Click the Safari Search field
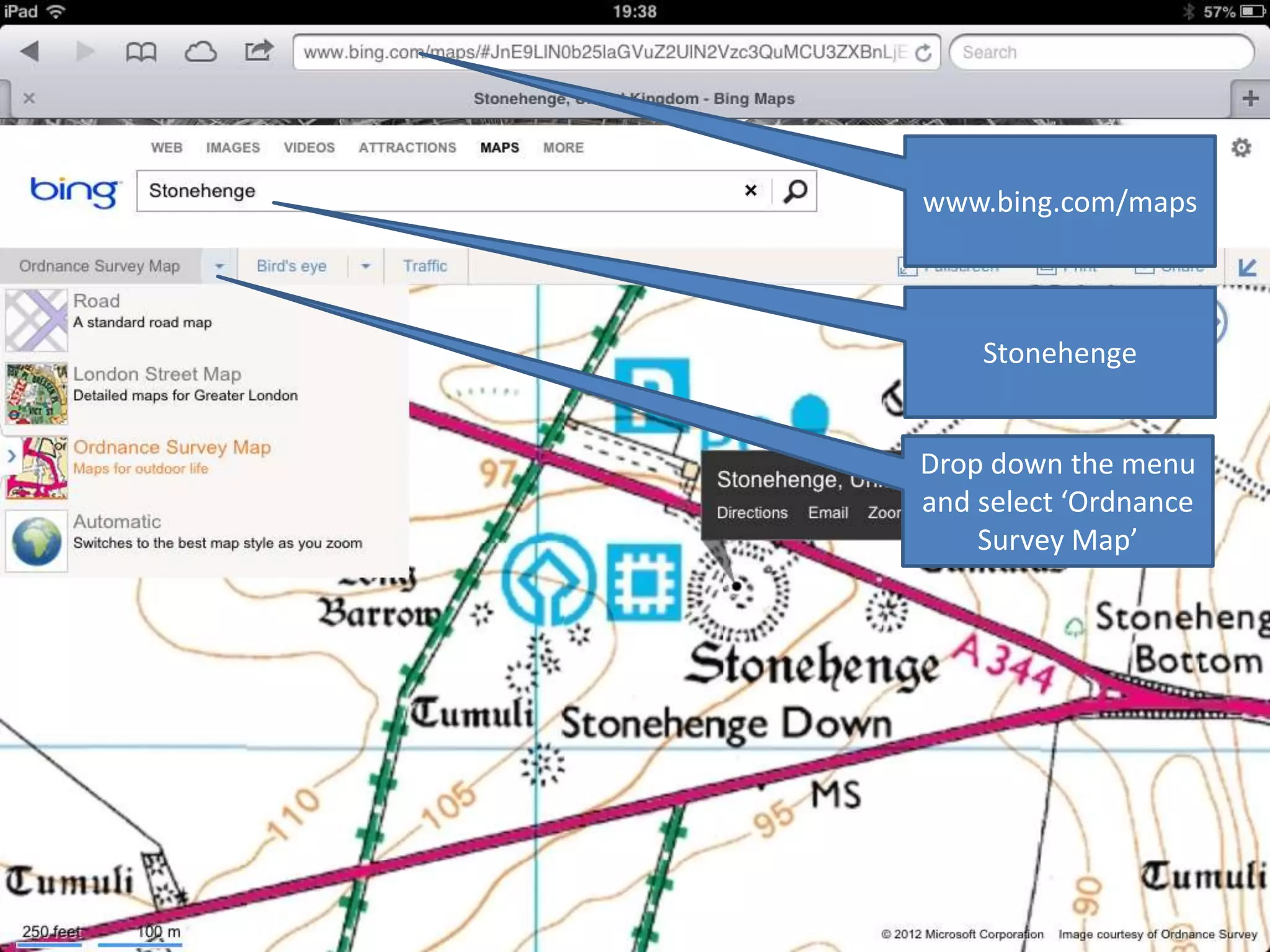Viewport: 1270px width, 952px height. pos(1102,52)
